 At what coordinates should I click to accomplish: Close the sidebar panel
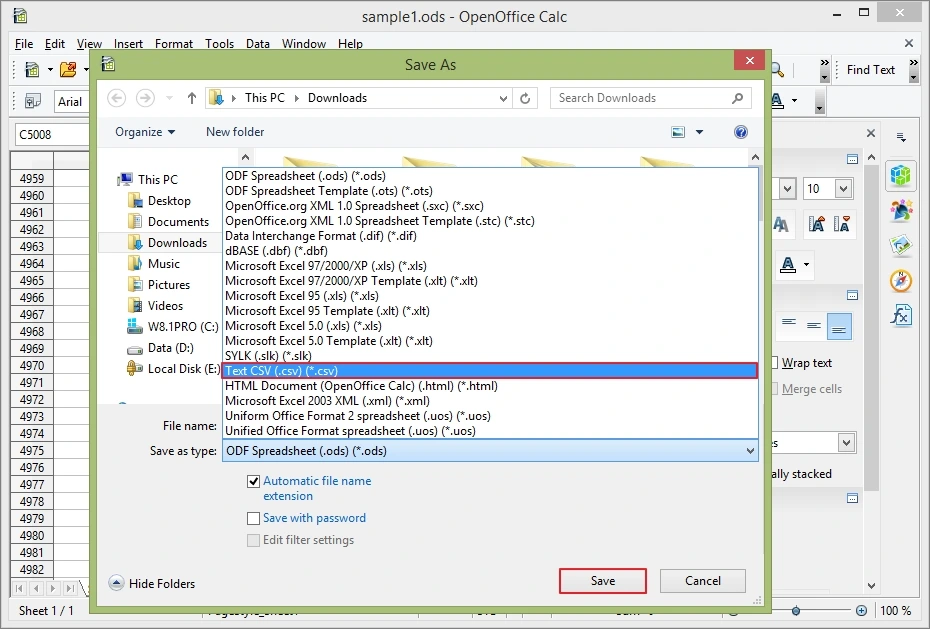pos(871,133)
